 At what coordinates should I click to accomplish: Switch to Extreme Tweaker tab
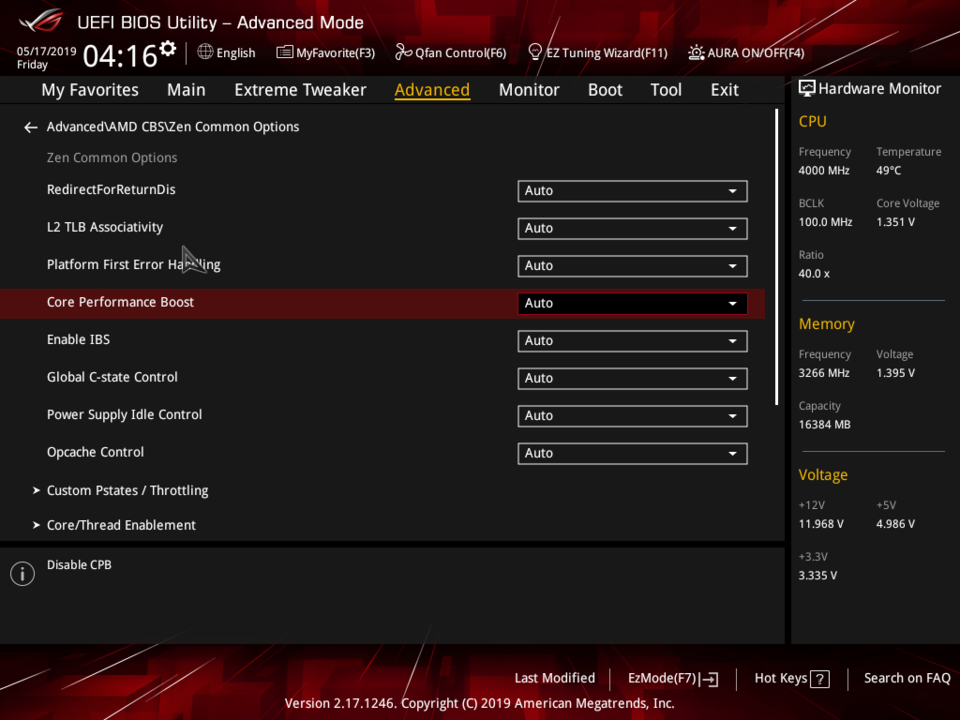[300, 90]
